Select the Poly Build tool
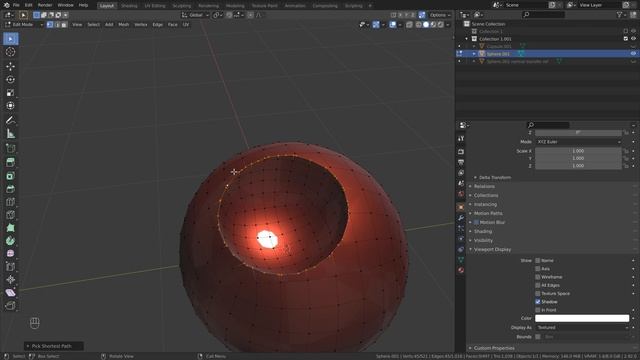 pos(11,228)
